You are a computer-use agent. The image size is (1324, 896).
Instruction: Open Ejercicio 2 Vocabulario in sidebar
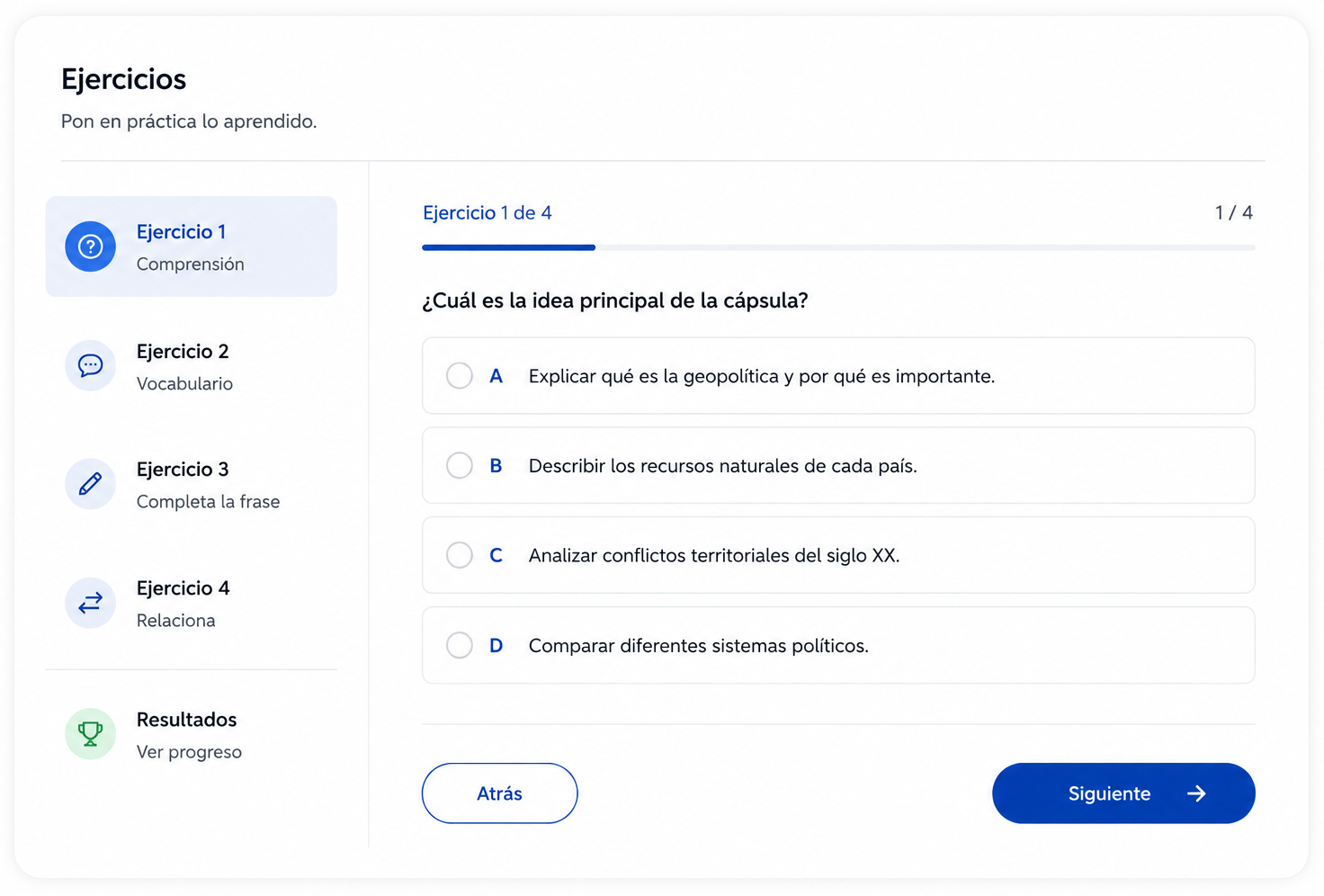(x=192, y=366)
